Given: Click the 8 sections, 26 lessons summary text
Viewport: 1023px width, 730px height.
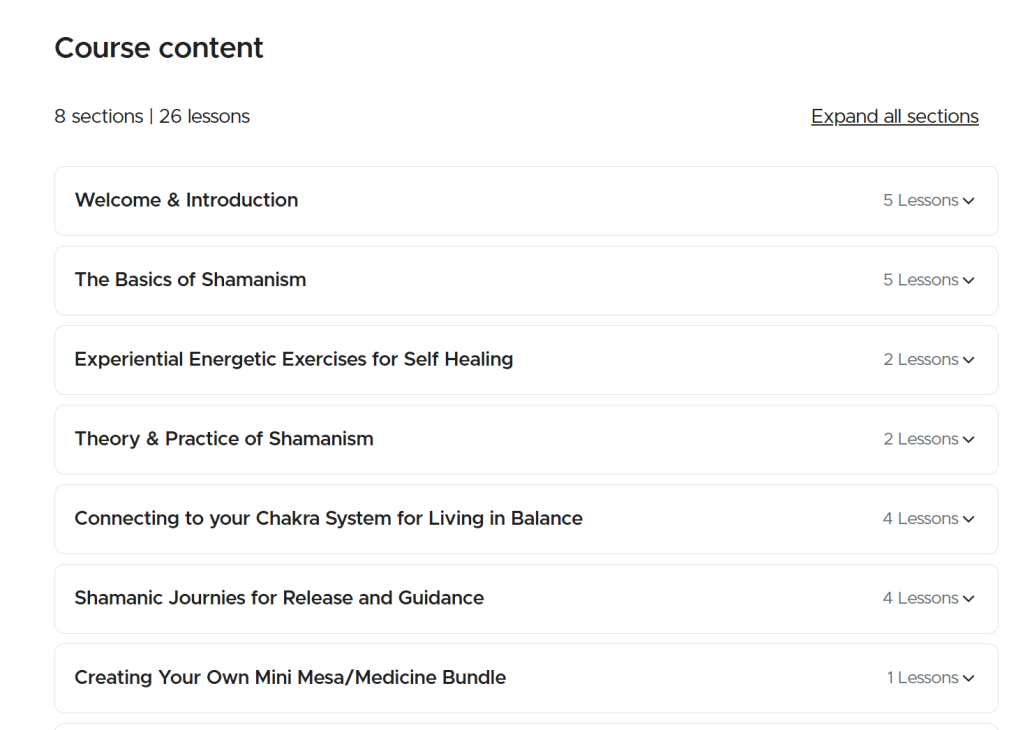Looking at the screenshot, I should pyautogui.click(x=152, y=117).
